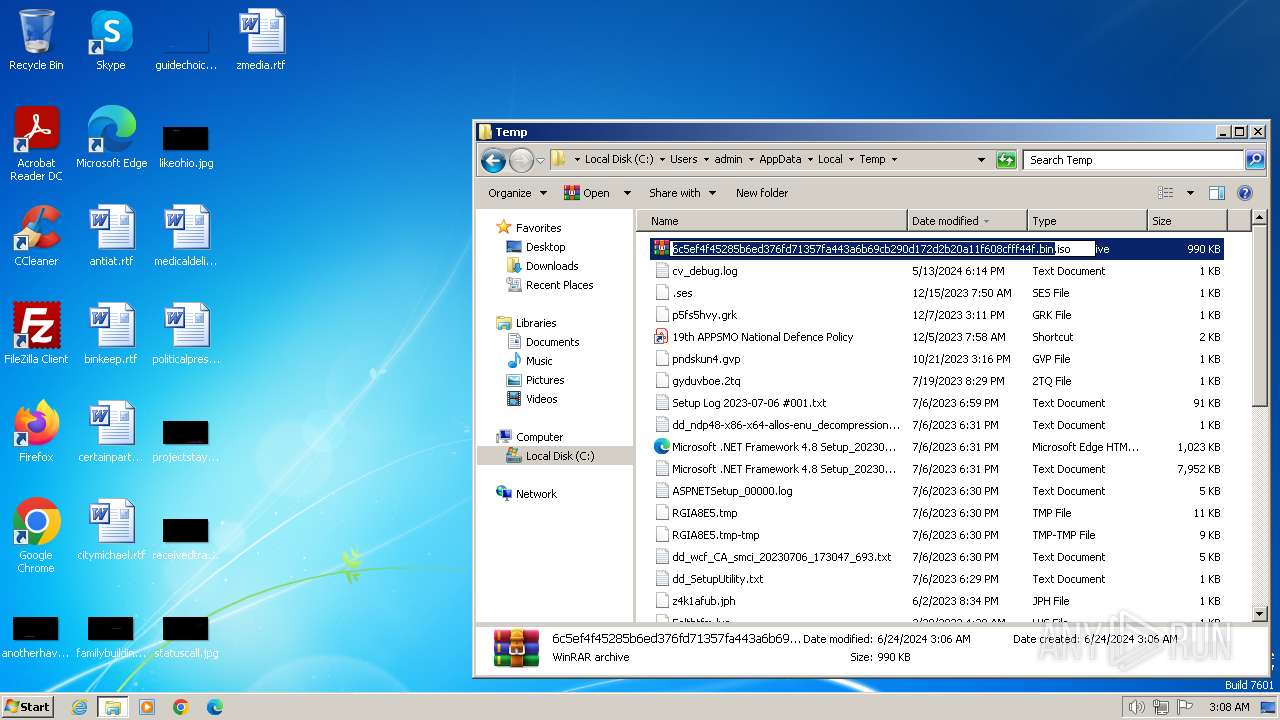
Task: Open the Organize menu
Action: 517,193
